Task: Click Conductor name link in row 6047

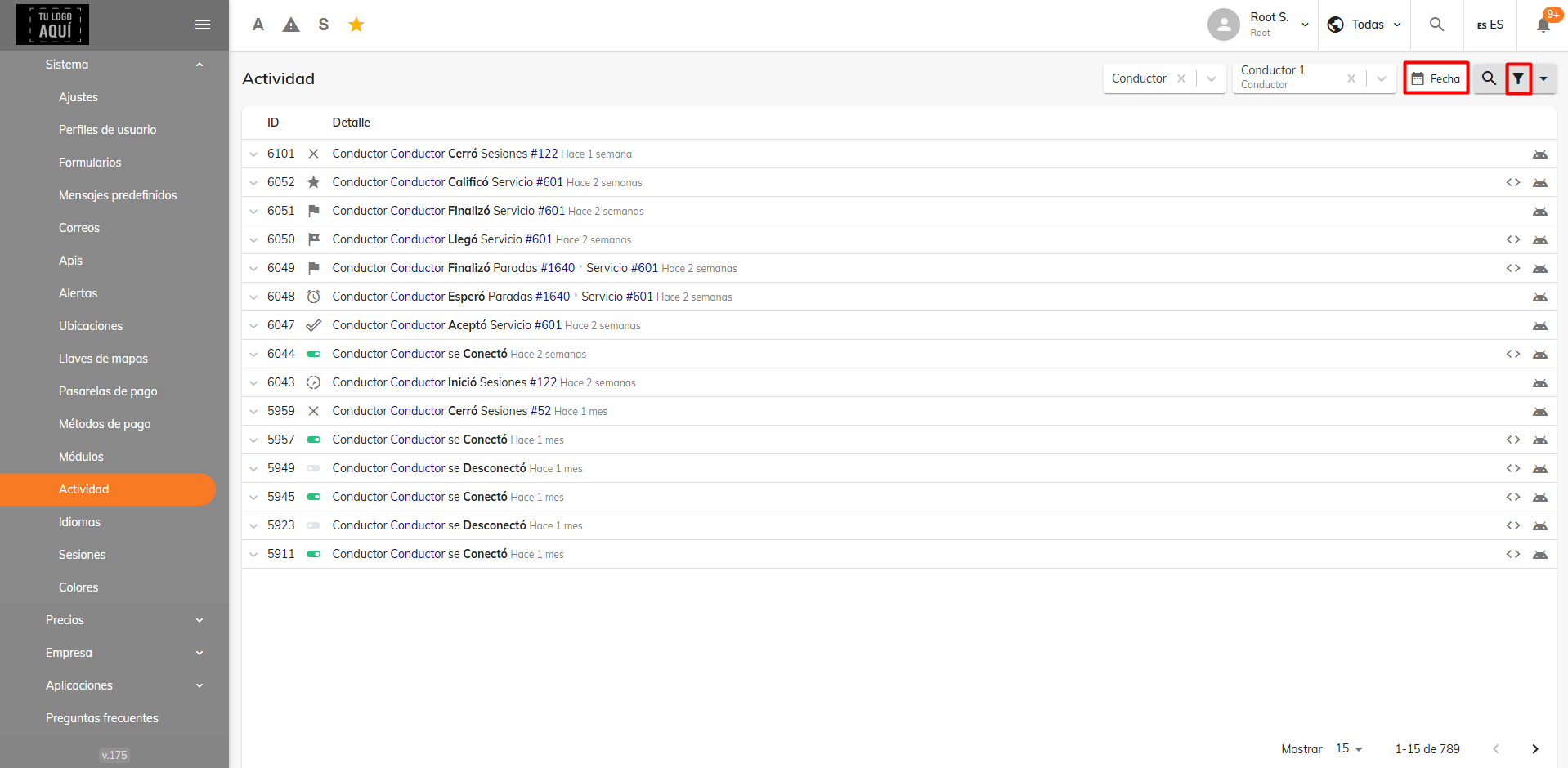Action: tap(418, 325)
